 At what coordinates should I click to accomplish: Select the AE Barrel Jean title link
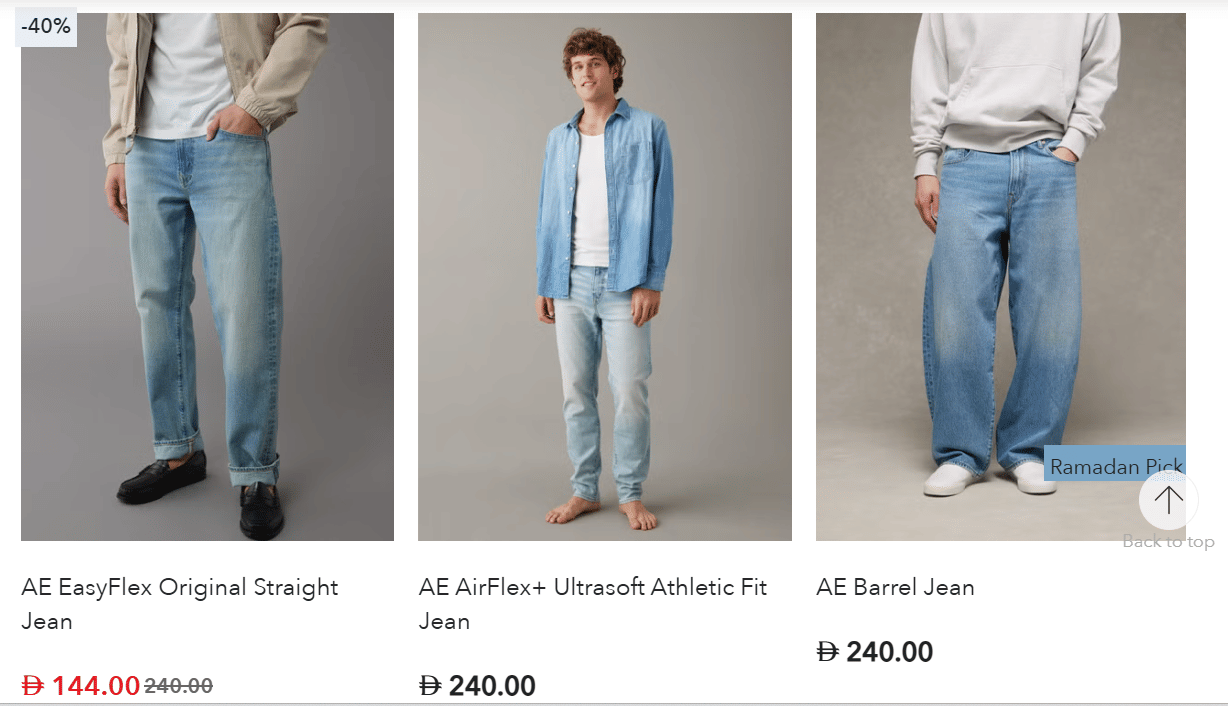895,587
